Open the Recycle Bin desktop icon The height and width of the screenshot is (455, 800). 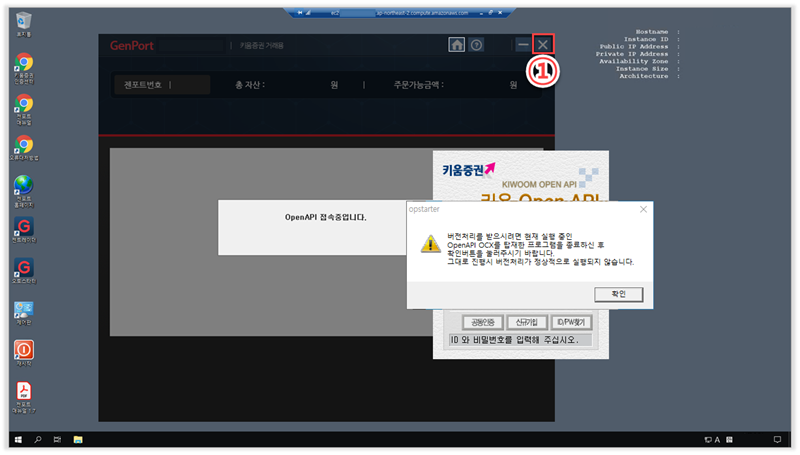coord(24,21)
